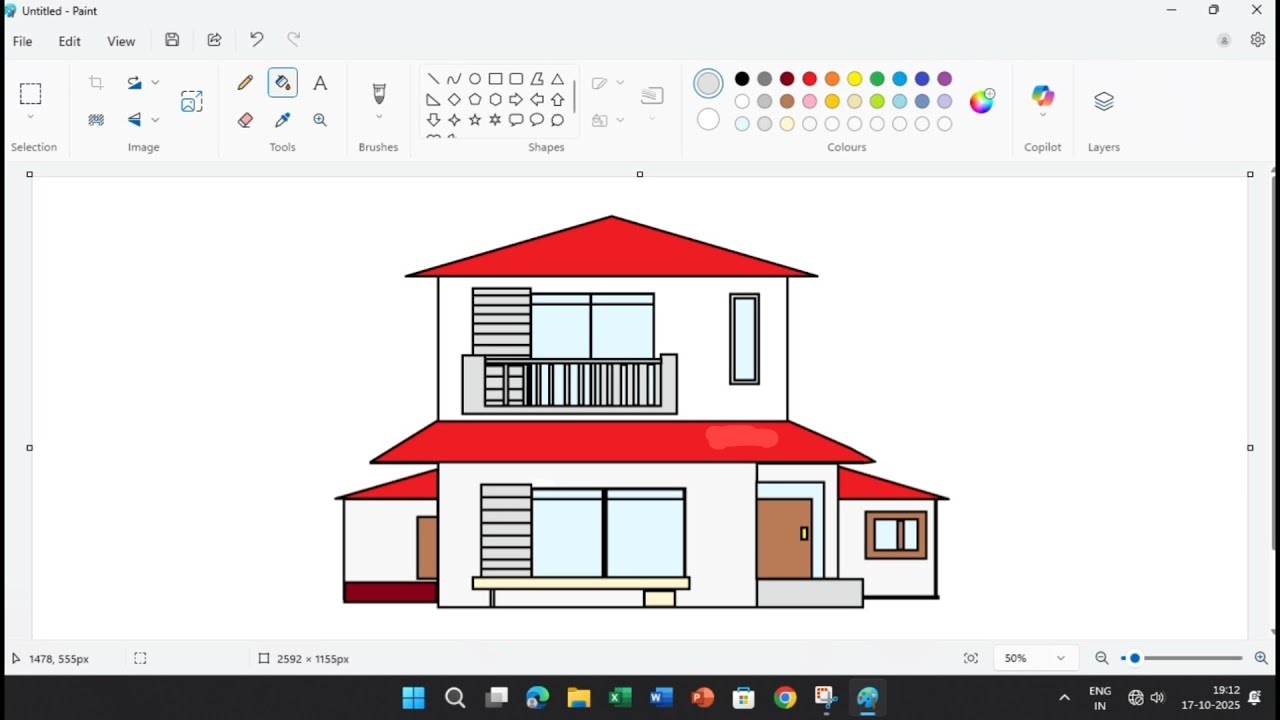Expand the Rotate options dropdown
1280x720 pixels.
pyautogui.click(x=155, y=83)
